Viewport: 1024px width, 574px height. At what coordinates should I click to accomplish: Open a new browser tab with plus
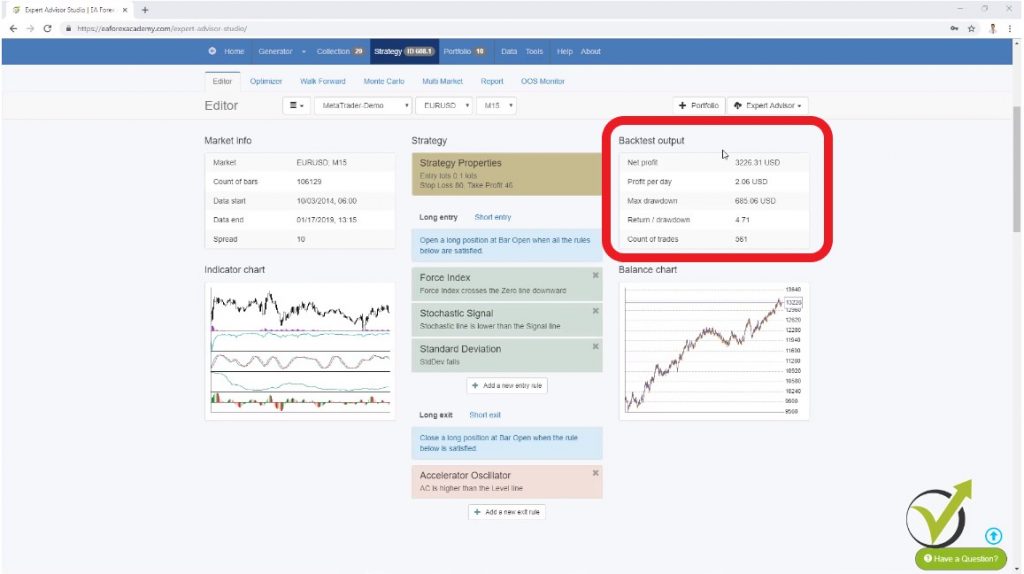pos(145,10)
